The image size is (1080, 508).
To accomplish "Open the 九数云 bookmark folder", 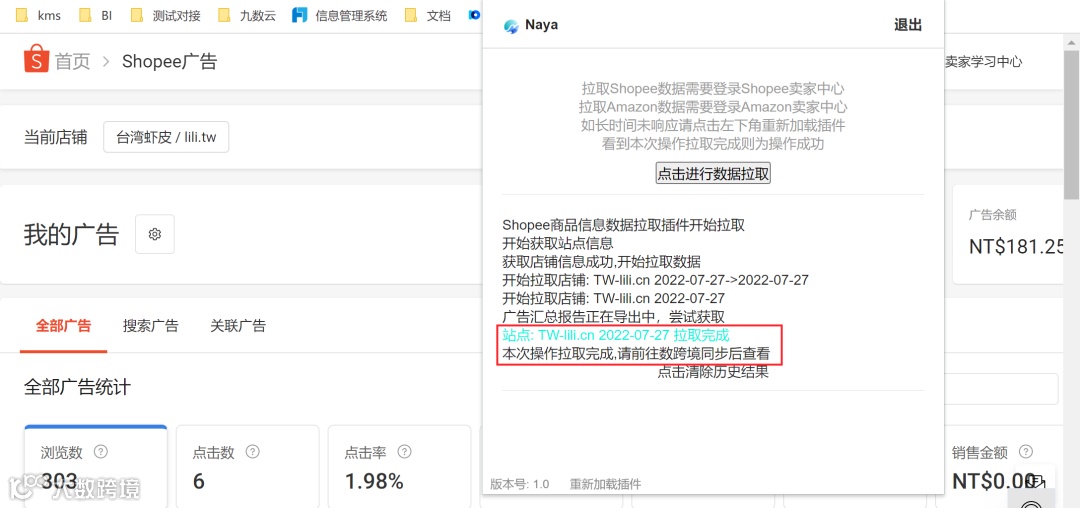I will (246, 15).
